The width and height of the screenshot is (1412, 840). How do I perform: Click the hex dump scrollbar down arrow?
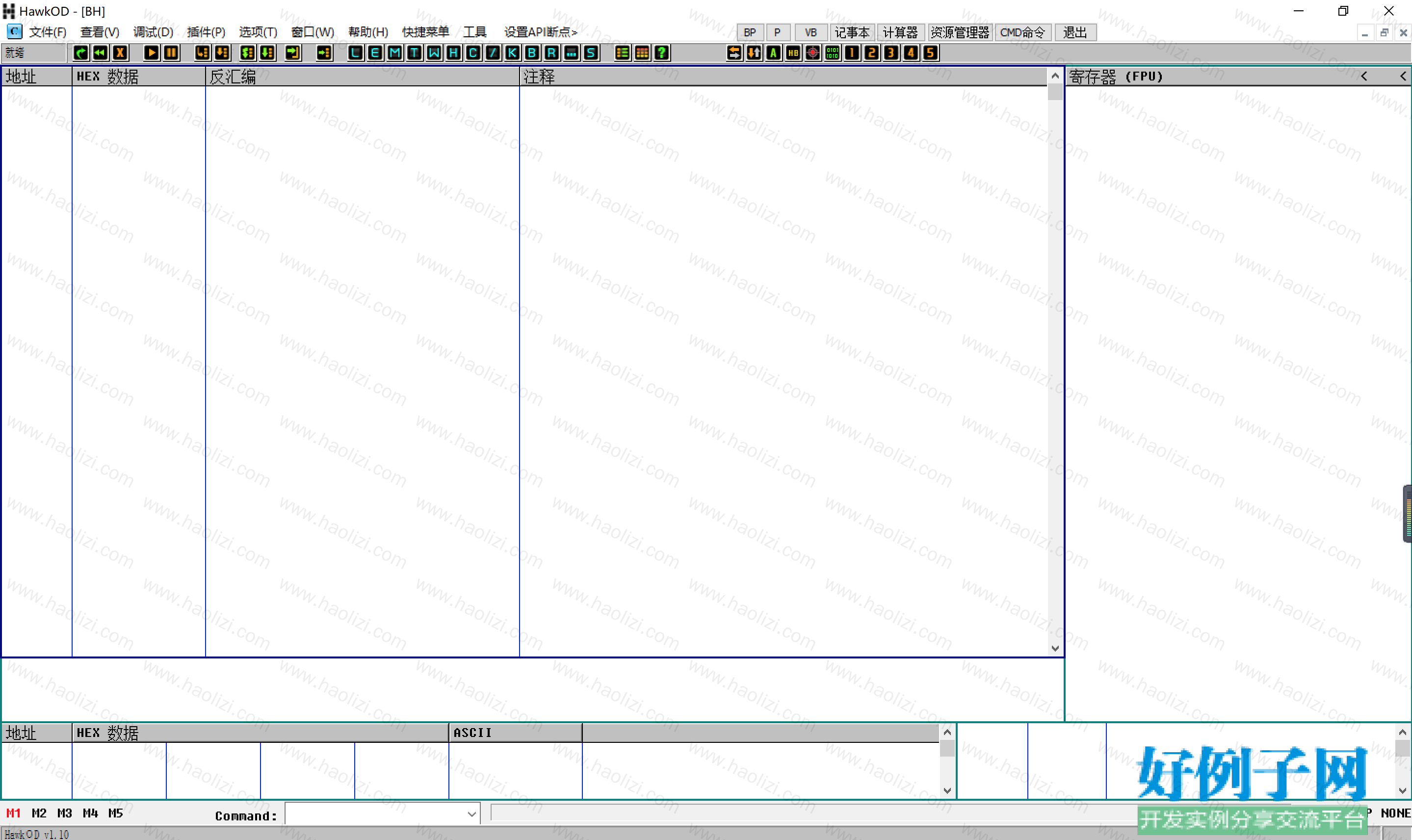pyautogui.click(x=947, y=791)
